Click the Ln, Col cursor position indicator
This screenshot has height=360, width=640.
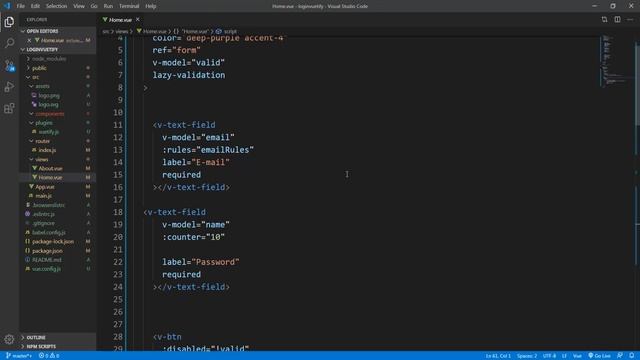[498, 356]
